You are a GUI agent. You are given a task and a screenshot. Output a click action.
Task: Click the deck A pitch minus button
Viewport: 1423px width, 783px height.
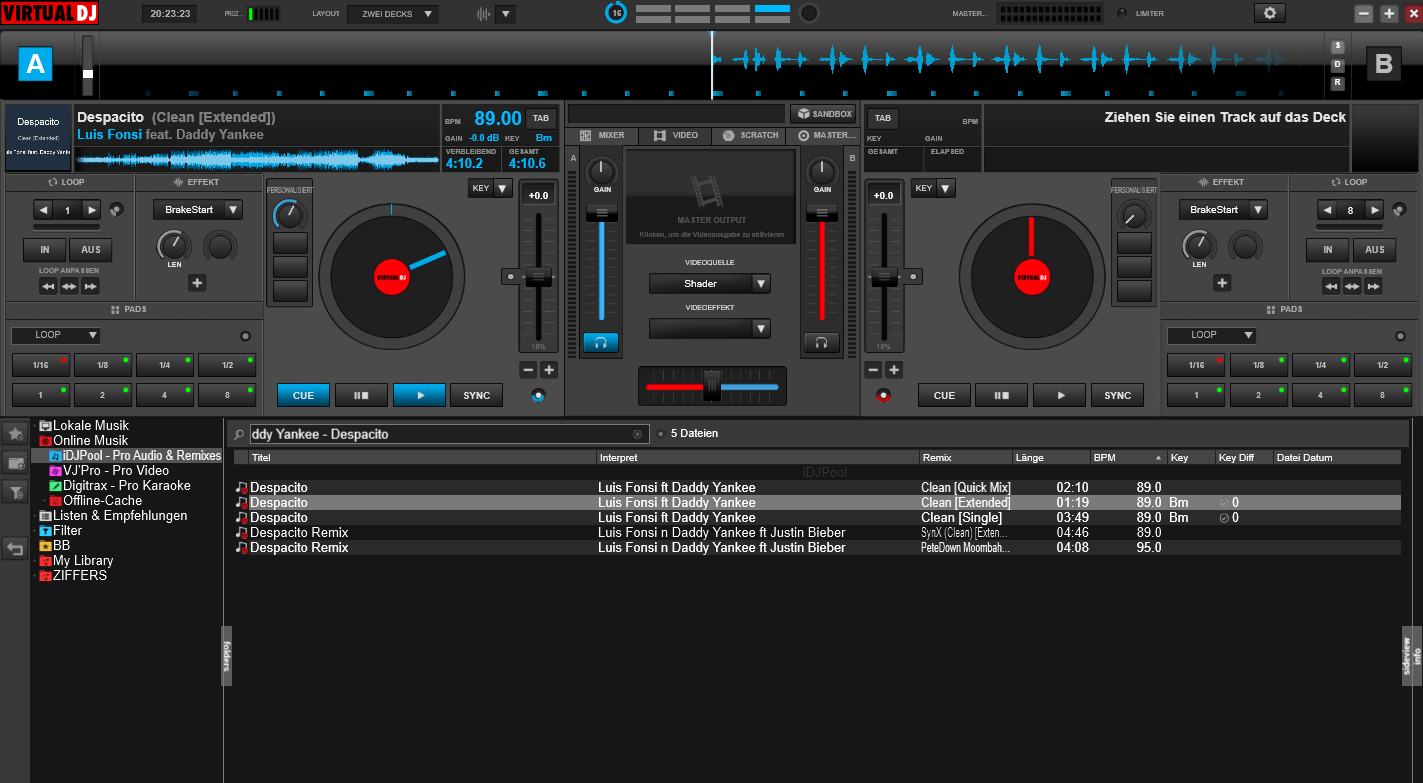[x=528, y=370]
